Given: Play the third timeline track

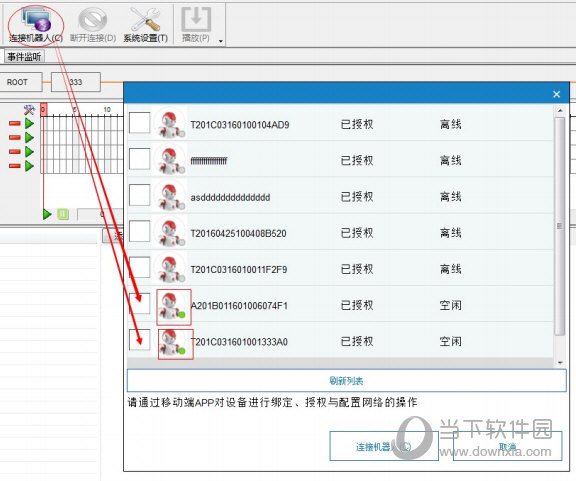Looking at the screenshot, I should pos(29,151).
